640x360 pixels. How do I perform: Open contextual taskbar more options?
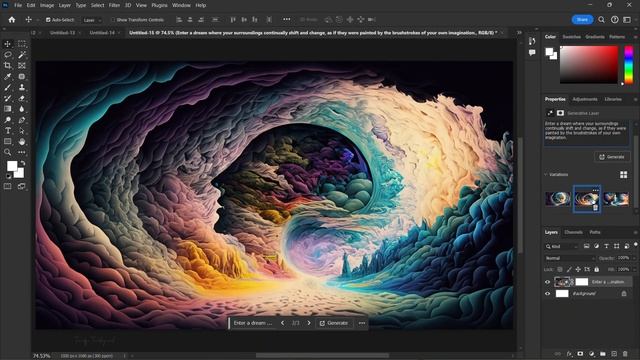tap(362, 323)
